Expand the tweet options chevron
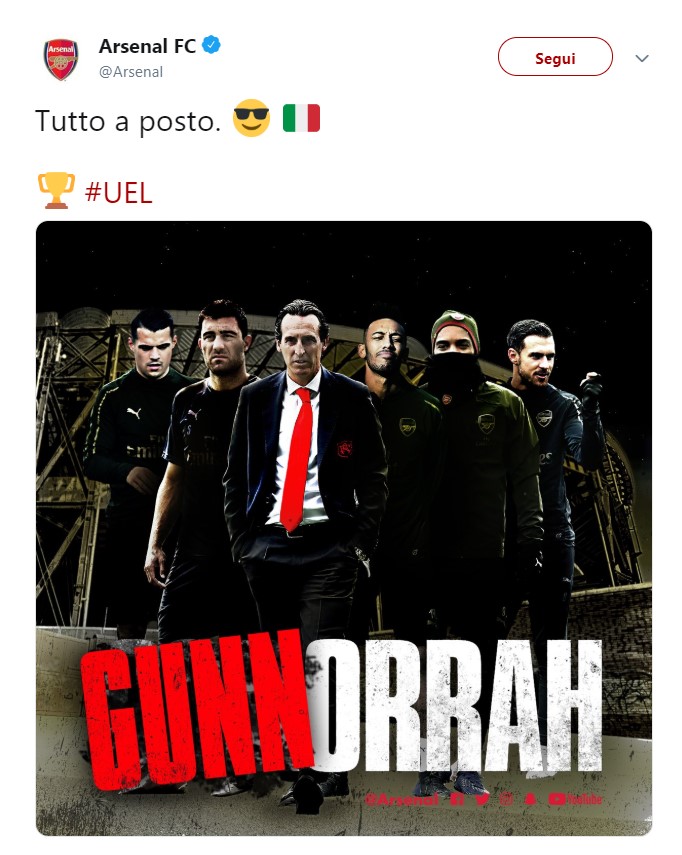This screenshot has width=682, height=855. point(642,58)
